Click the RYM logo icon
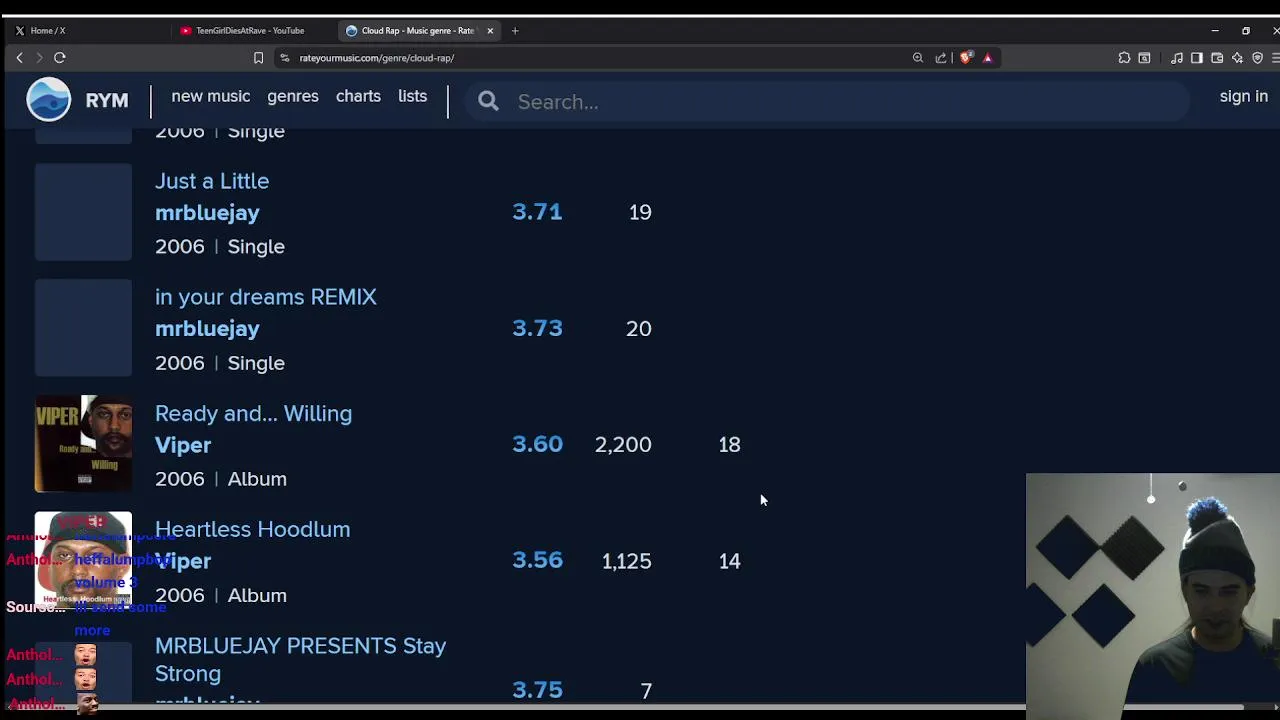The image size is (1280, 720). 49,101
